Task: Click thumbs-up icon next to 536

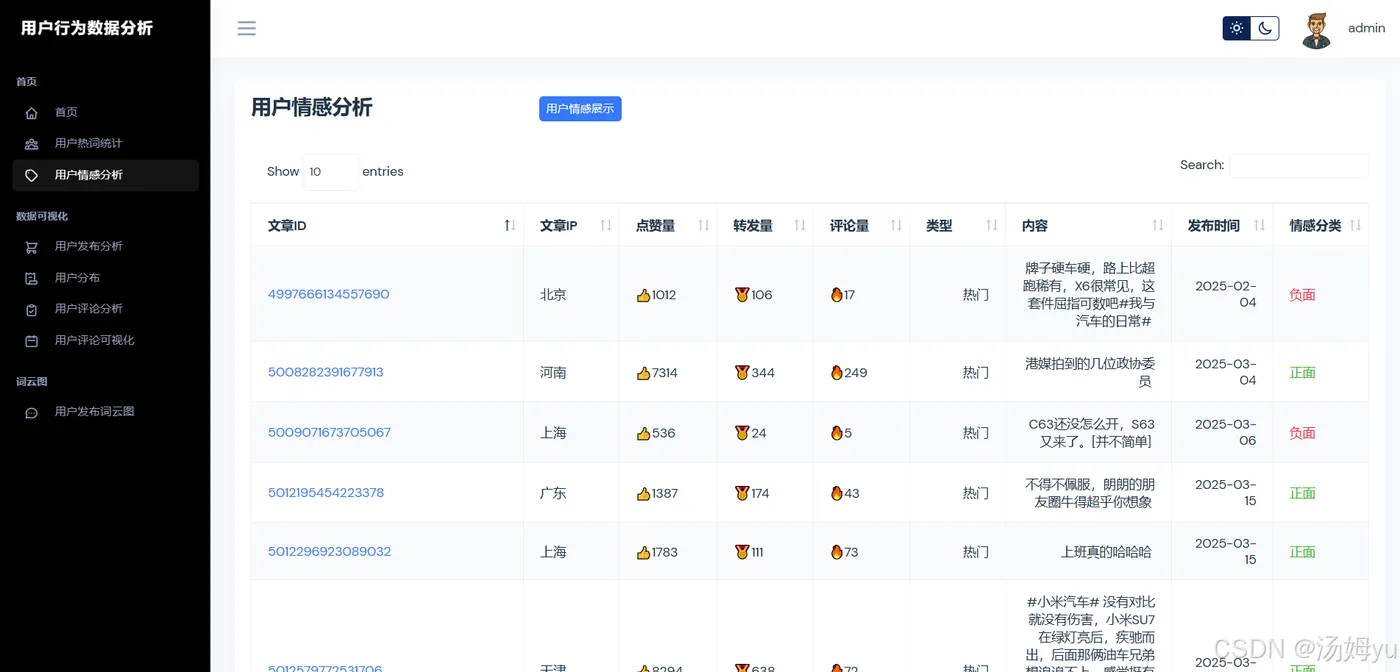Action: [x=643, y=433]
